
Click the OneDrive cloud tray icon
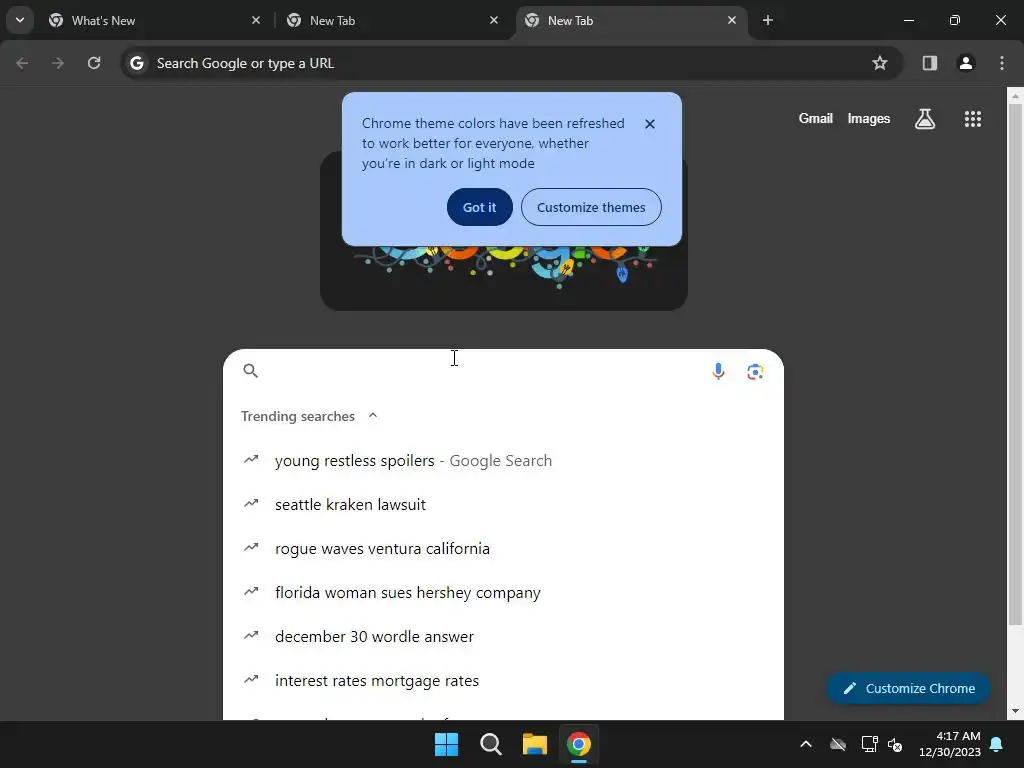pos(838,744)
